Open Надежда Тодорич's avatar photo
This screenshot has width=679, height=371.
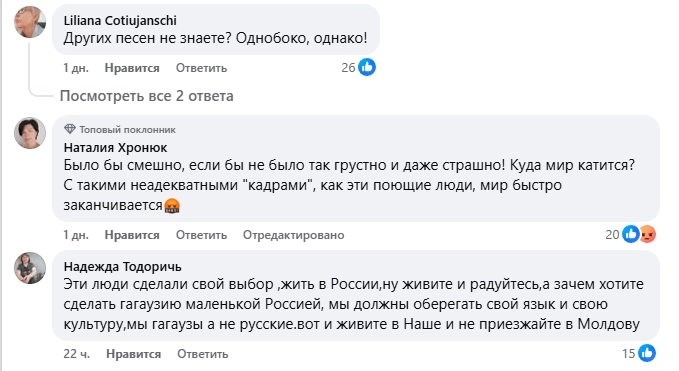tap(30, 268)
